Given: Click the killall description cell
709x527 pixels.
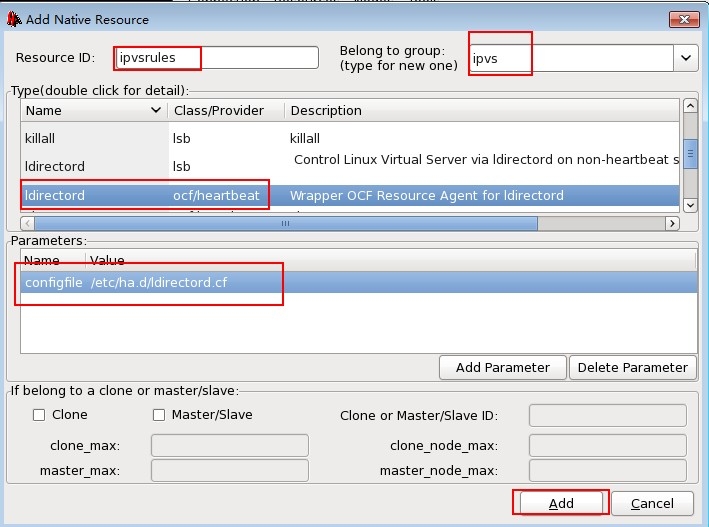Looking at the screenshot, I should click(x=305, y=138).
